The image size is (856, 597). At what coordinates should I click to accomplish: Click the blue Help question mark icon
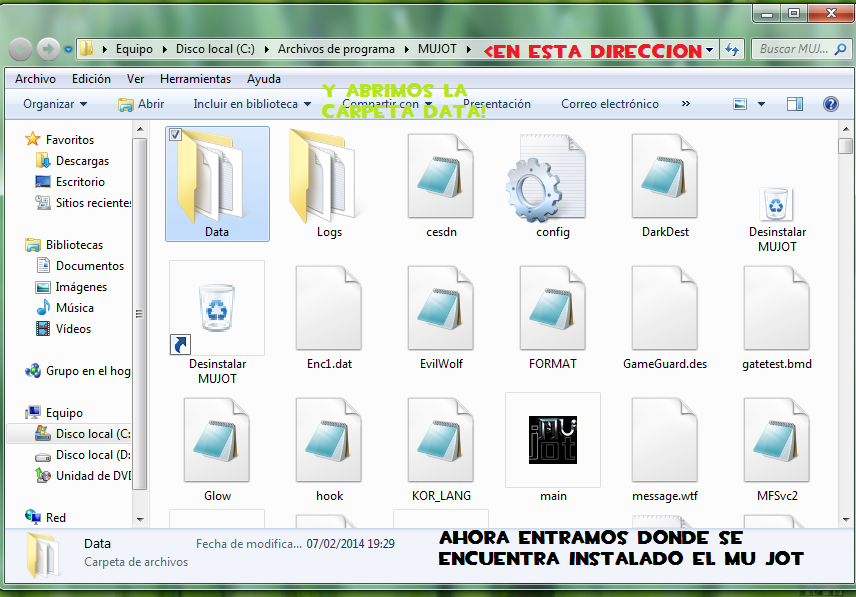coord(831,103)
